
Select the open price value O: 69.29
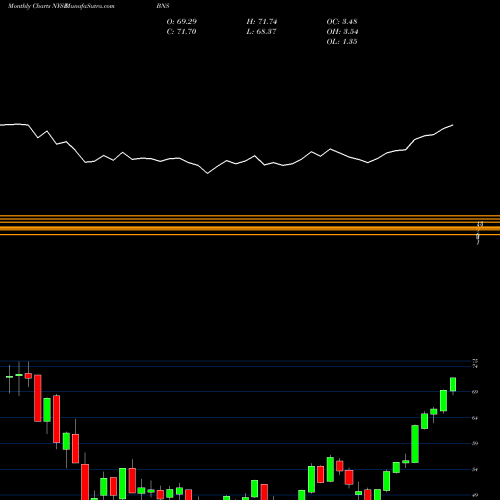click(x=182, y=22)
